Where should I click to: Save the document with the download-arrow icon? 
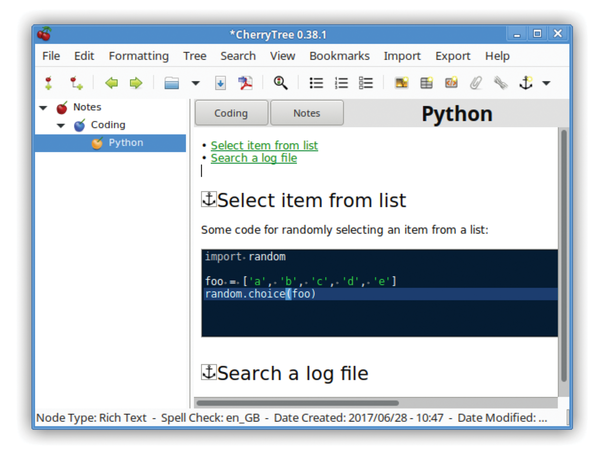coord(220,83)
